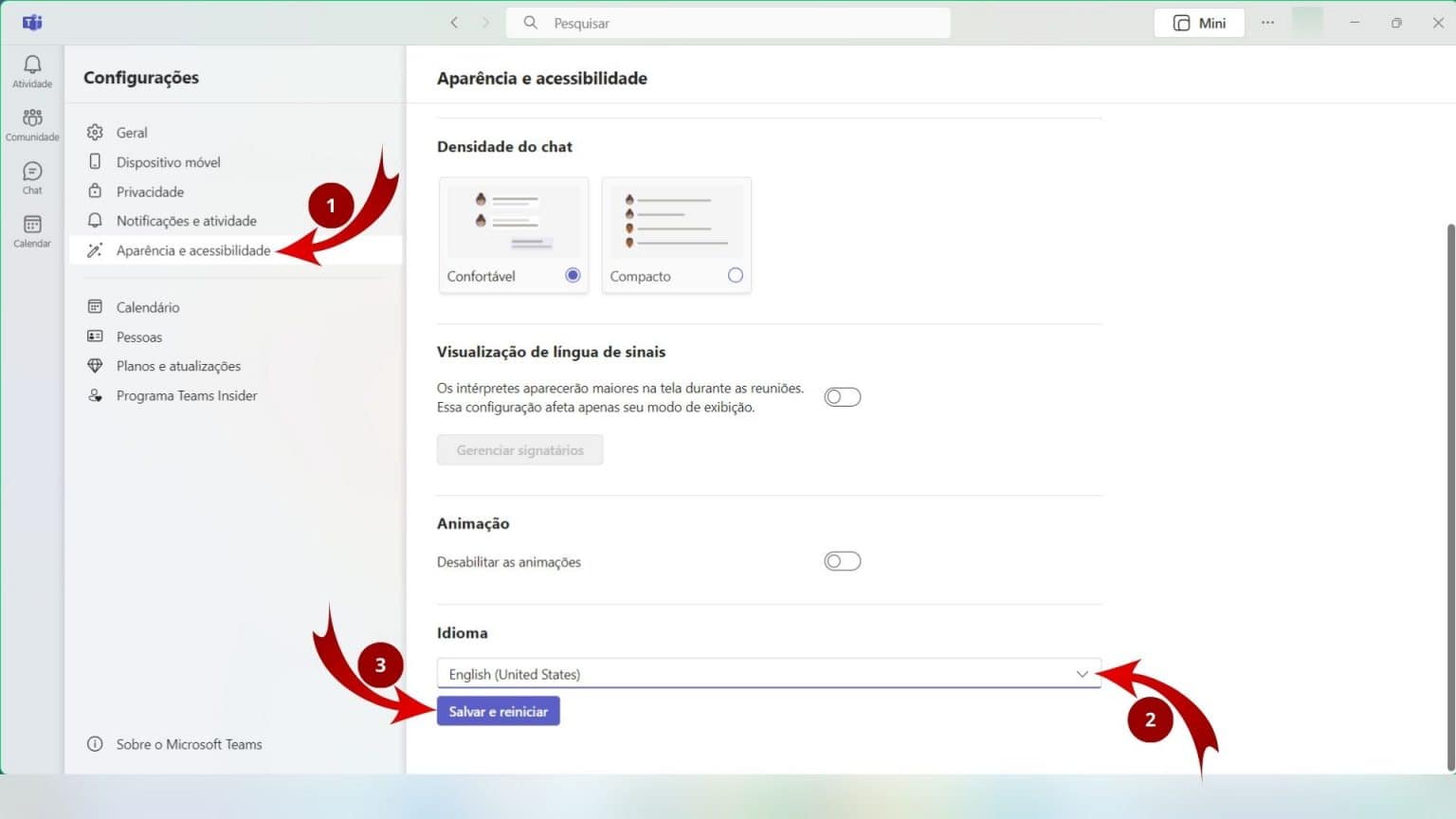The height and width of the screenshot is (819, 1456).
Task: Select Aparência e acessibilidade
Action: [192, 249]
